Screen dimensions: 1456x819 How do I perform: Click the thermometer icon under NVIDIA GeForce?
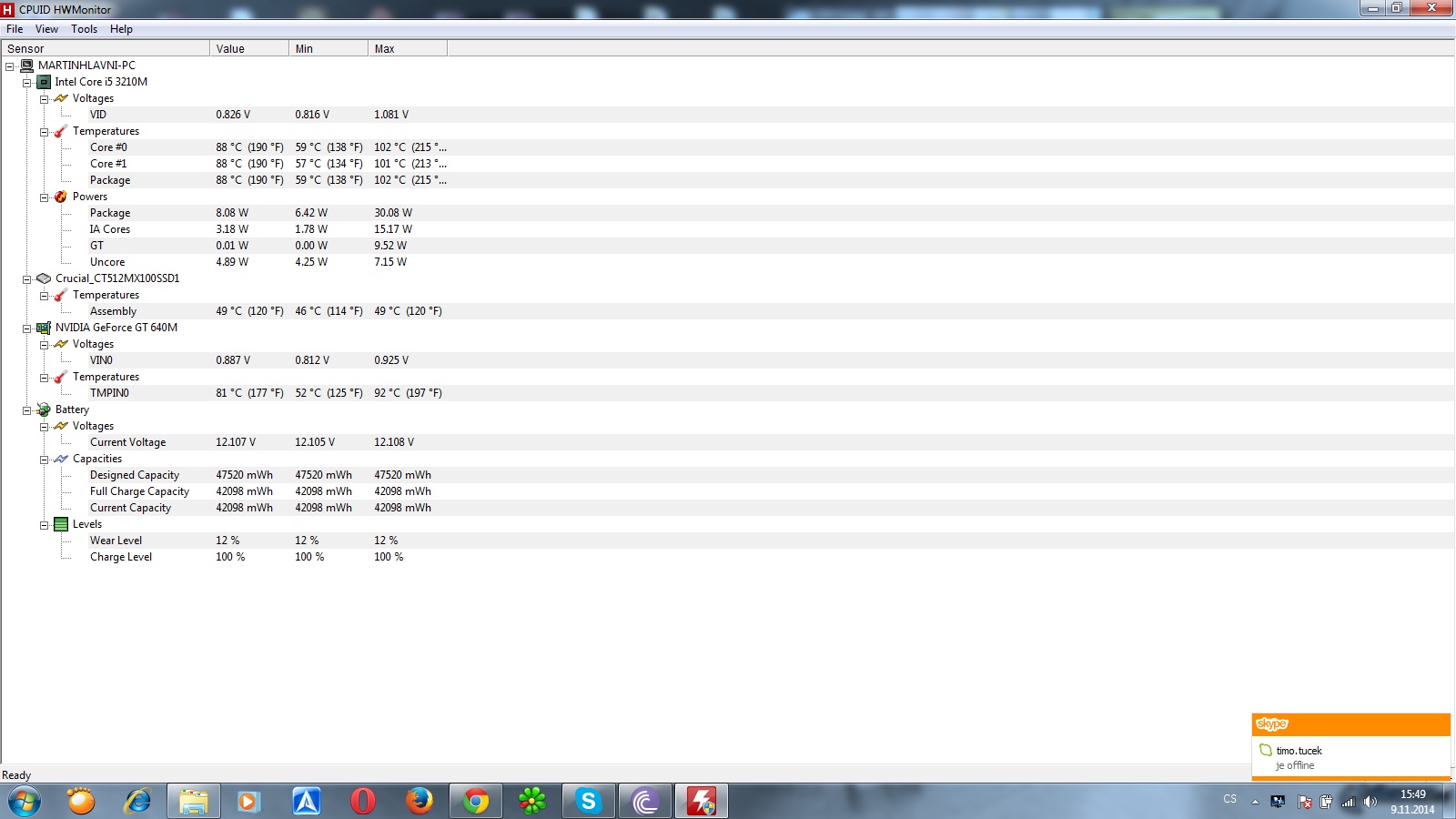[61, 377]
